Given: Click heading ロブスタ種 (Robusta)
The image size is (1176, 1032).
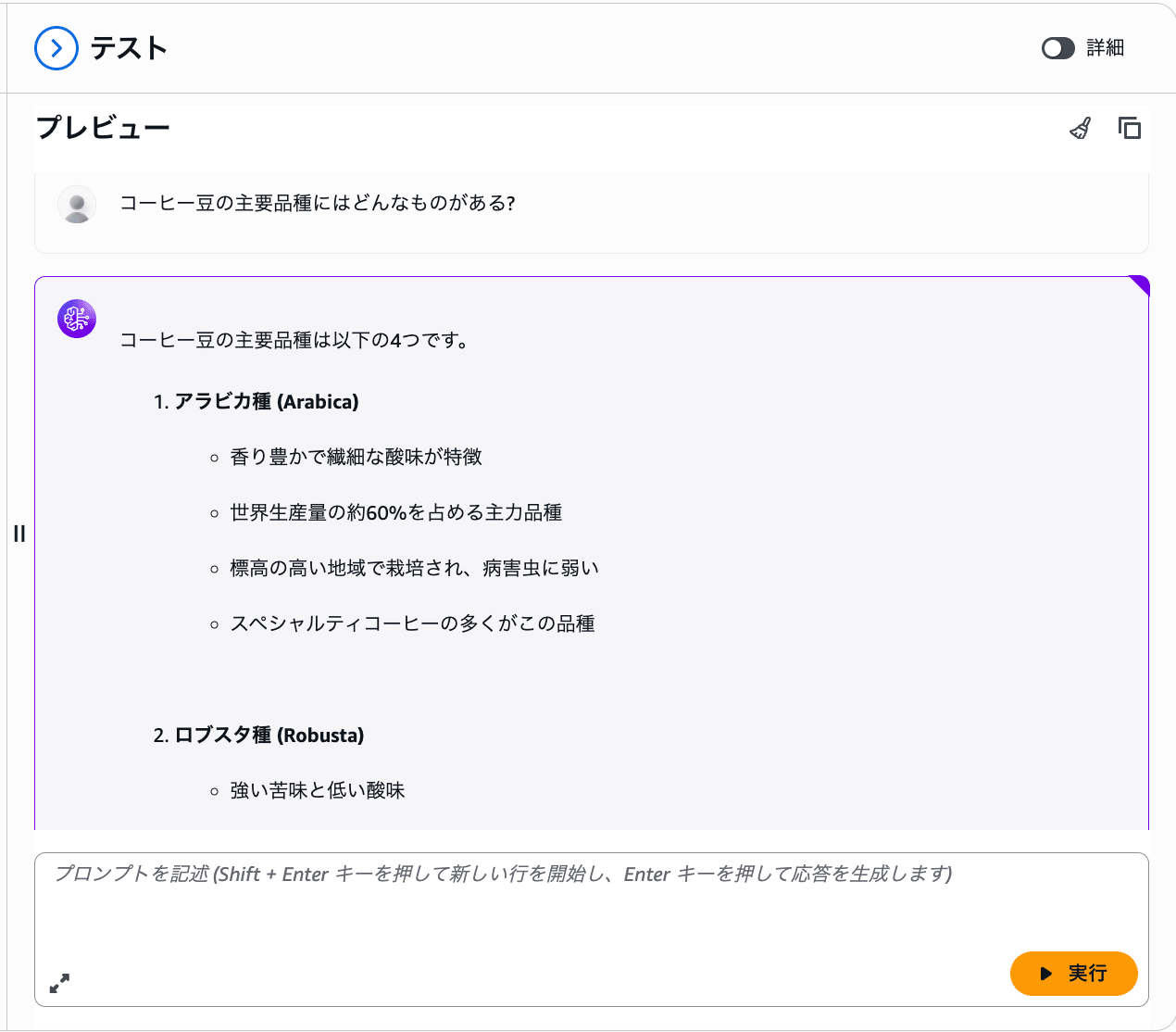Looking at the screenshot, I should pos(269,735).
